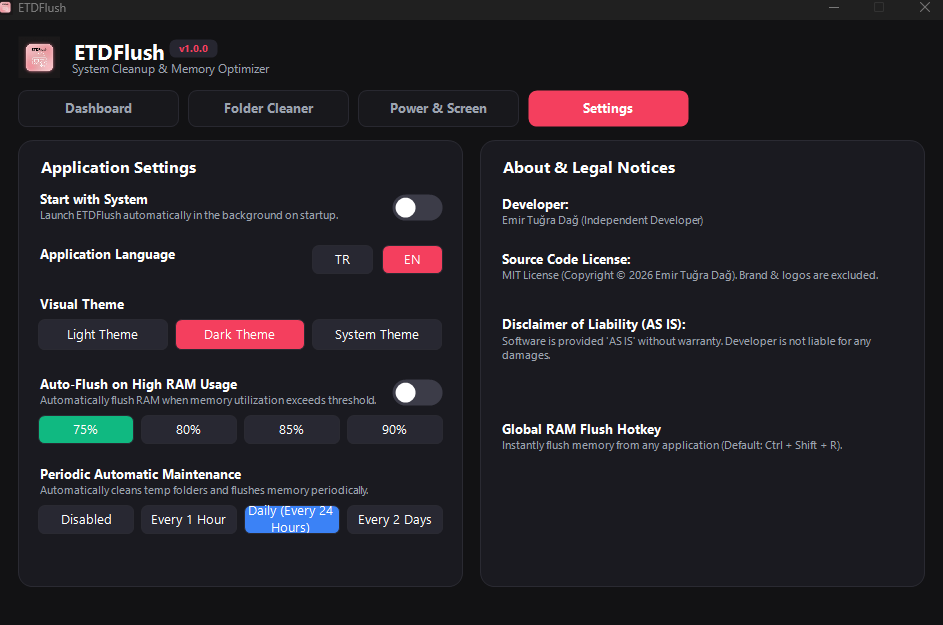Viewport: 943px width, 625px height.
Task: Set RAM threshold to 80%
Action: point(188,429)
